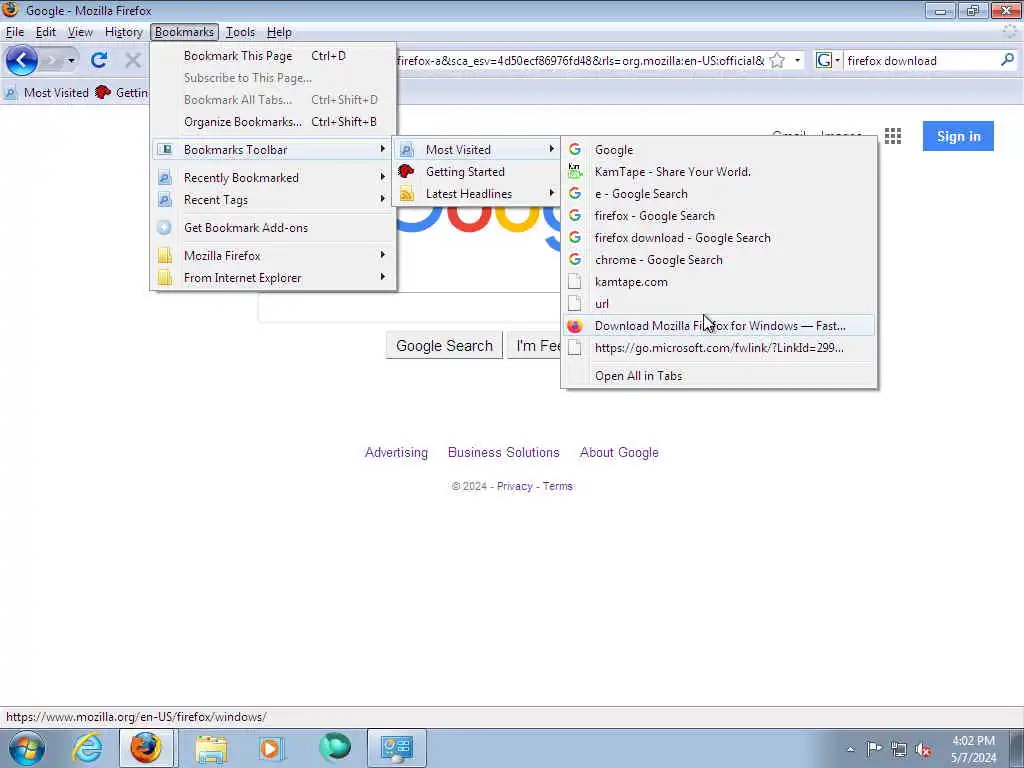Screen dimensions: 1024x768
Task: Expand Recent Tags submenu
Action: pyautogui.click(x=273, y=200)
